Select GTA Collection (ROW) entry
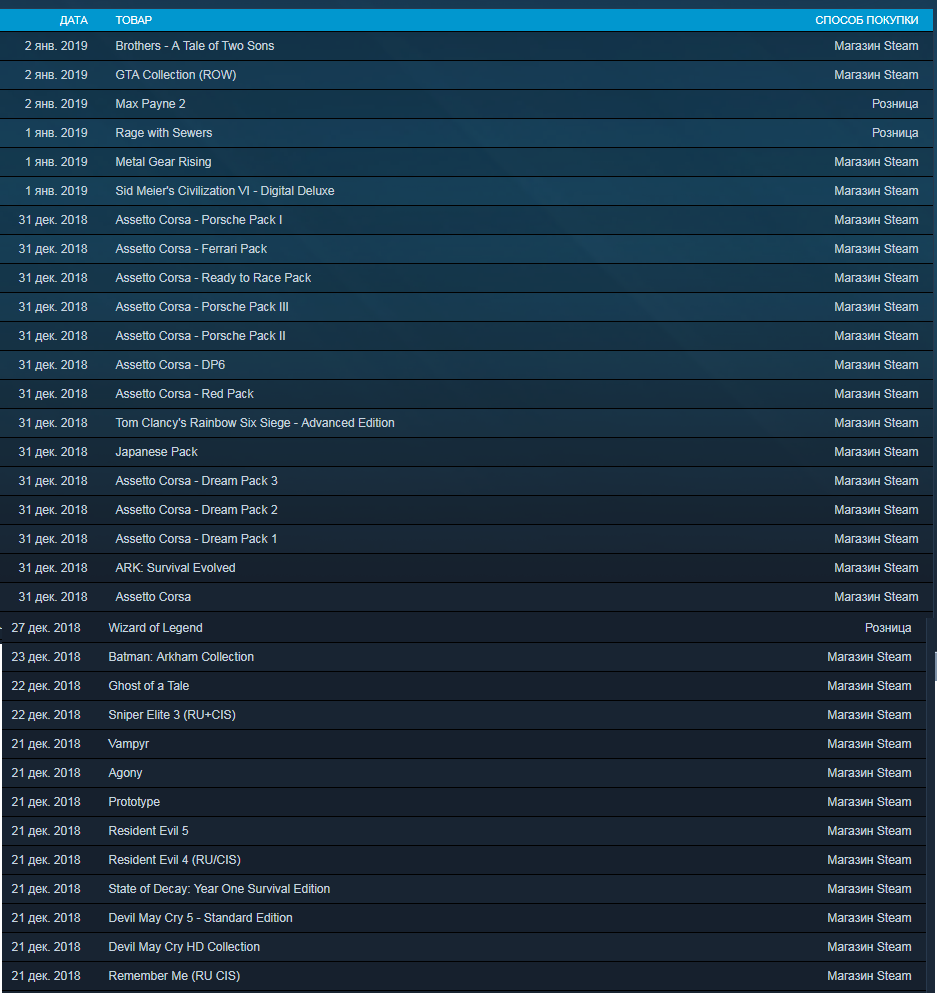The width and height of the screenshot is (937, 993). 175,75
